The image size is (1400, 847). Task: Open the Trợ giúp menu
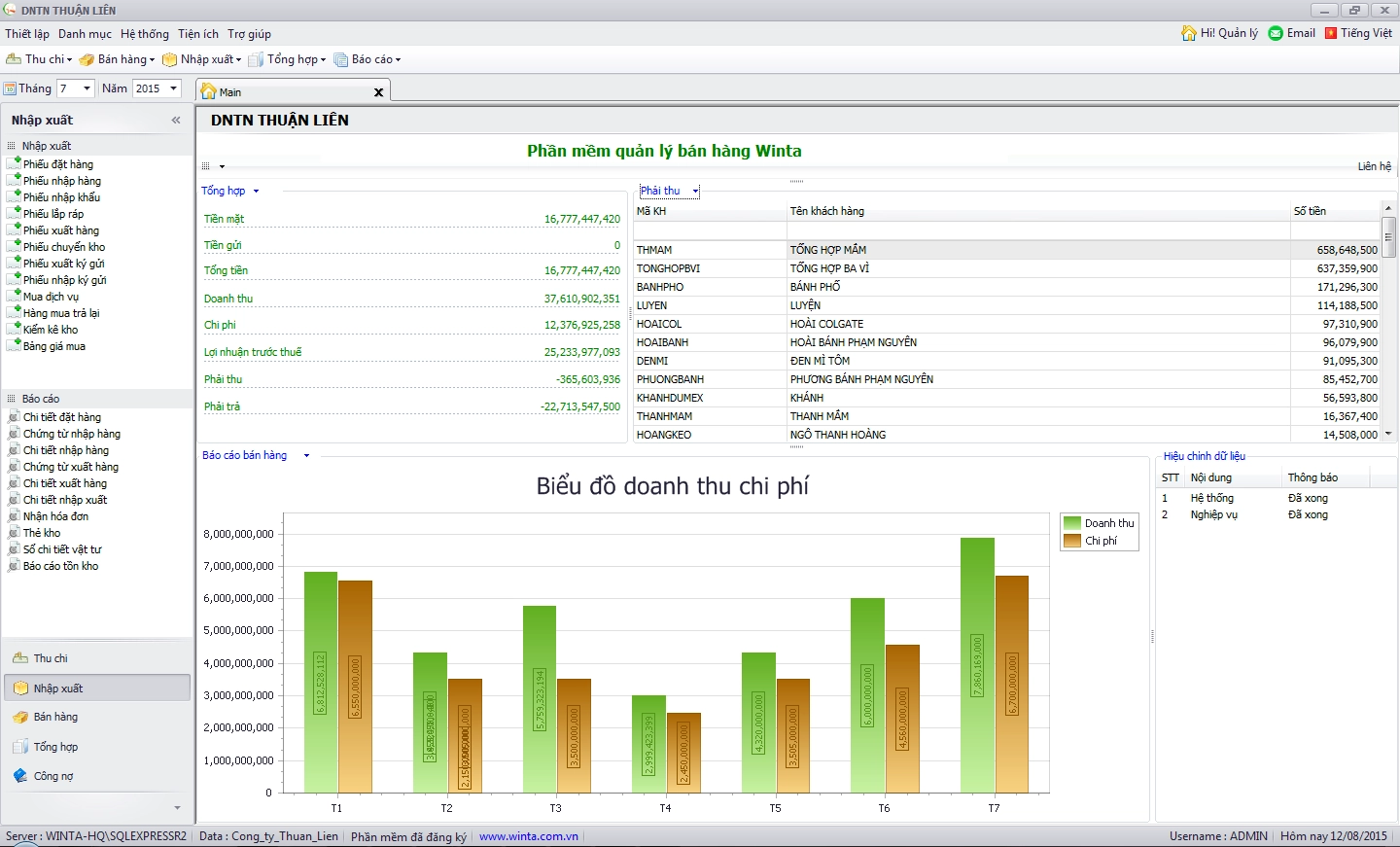(x=249, y=34)
